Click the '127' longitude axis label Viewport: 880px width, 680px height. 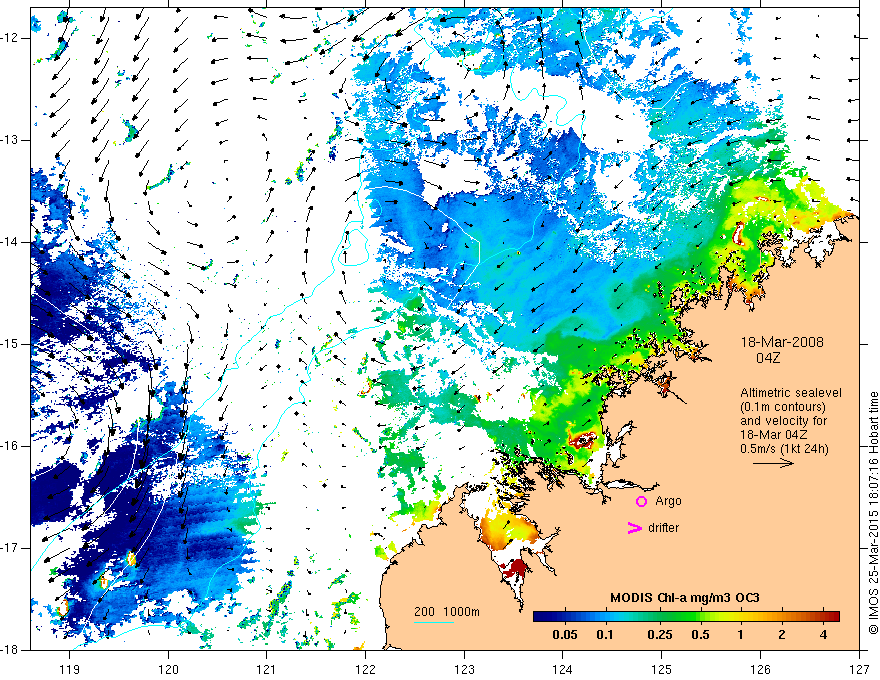[859, 669]
